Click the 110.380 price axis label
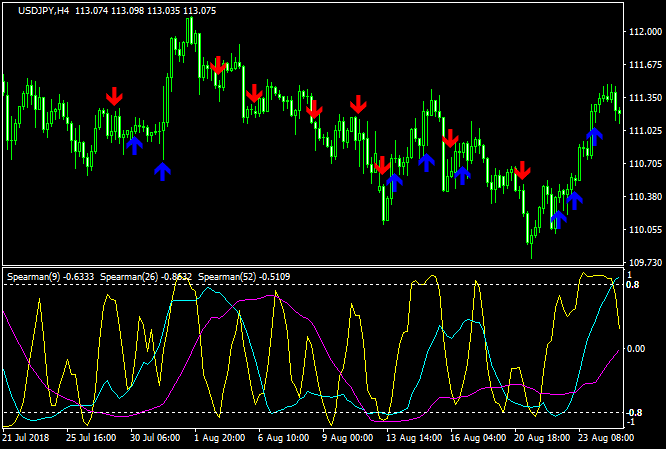 tap(645, 197)
